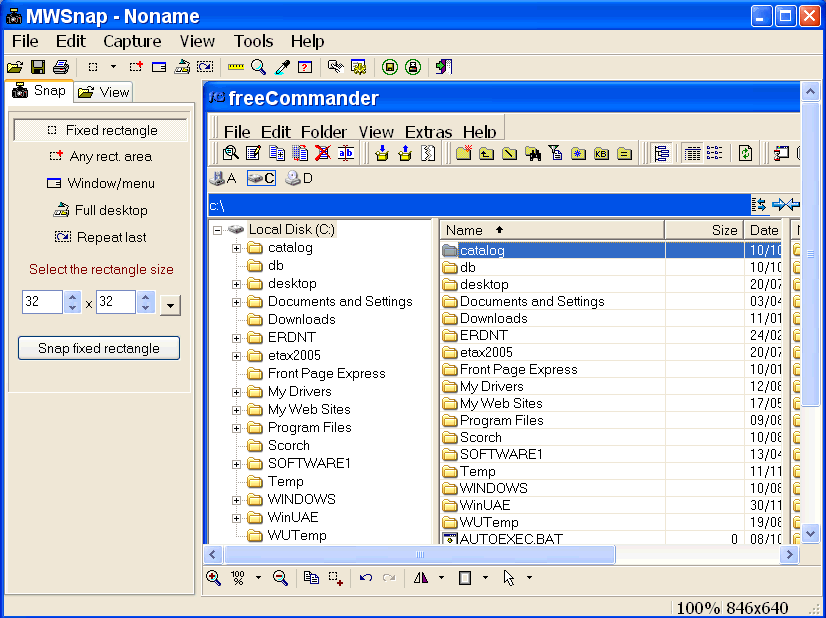The image size is (826, 618).
Task: Click the window info question mark icon
Action: tap(305, 67)
